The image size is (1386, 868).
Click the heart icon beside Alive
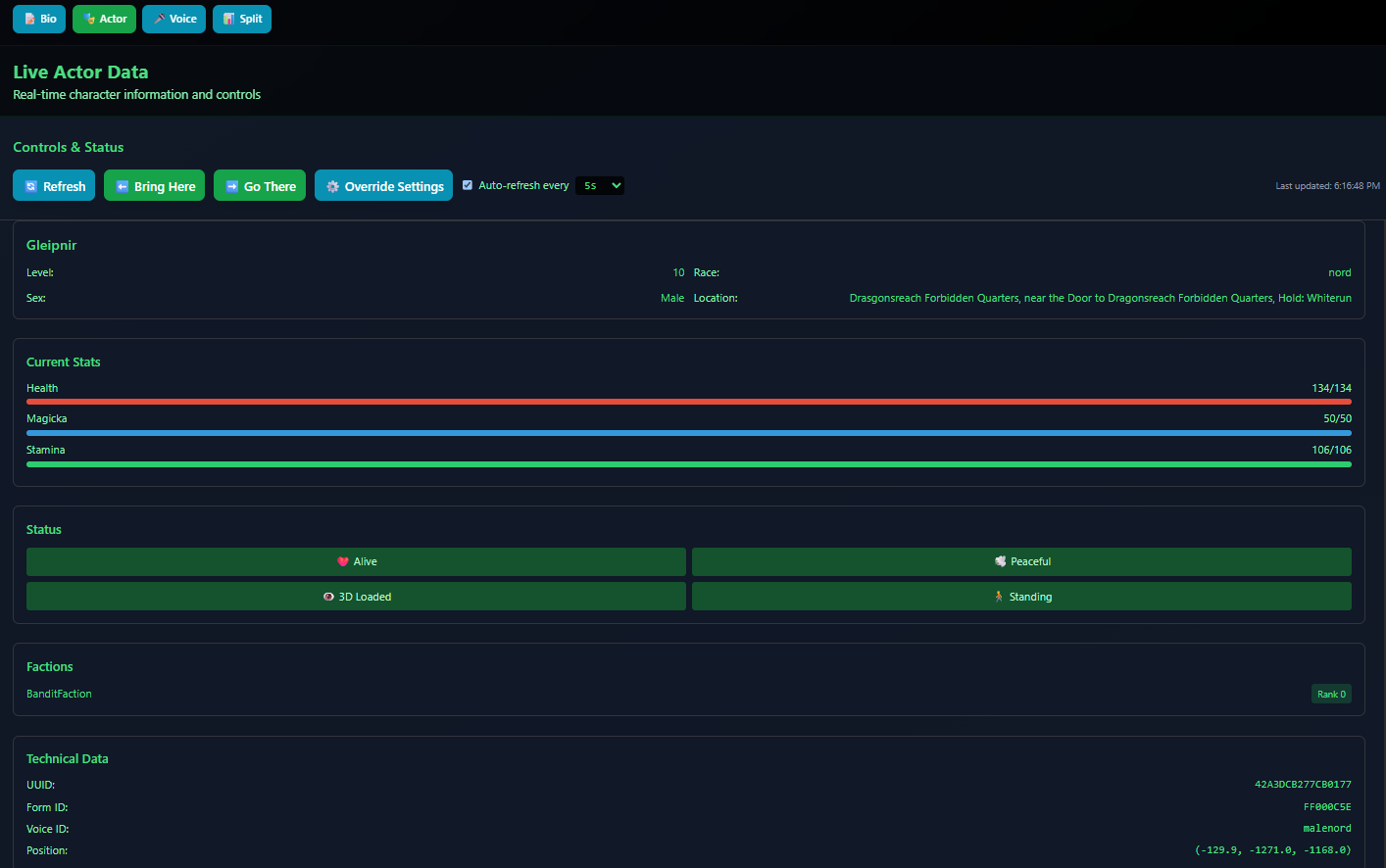pos(343,561)
